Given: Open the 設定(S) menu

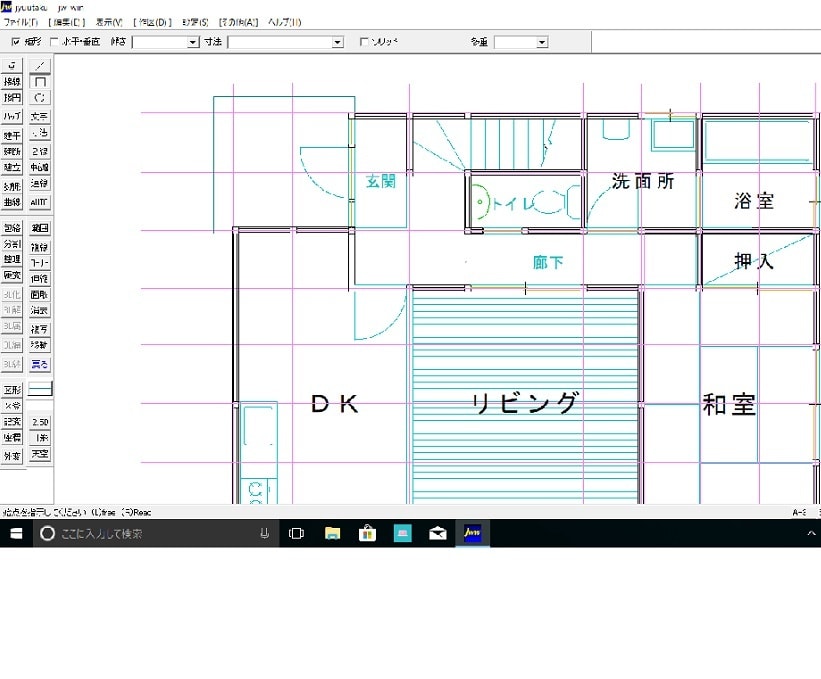Looking at the screenshot, I should point(195,22).
